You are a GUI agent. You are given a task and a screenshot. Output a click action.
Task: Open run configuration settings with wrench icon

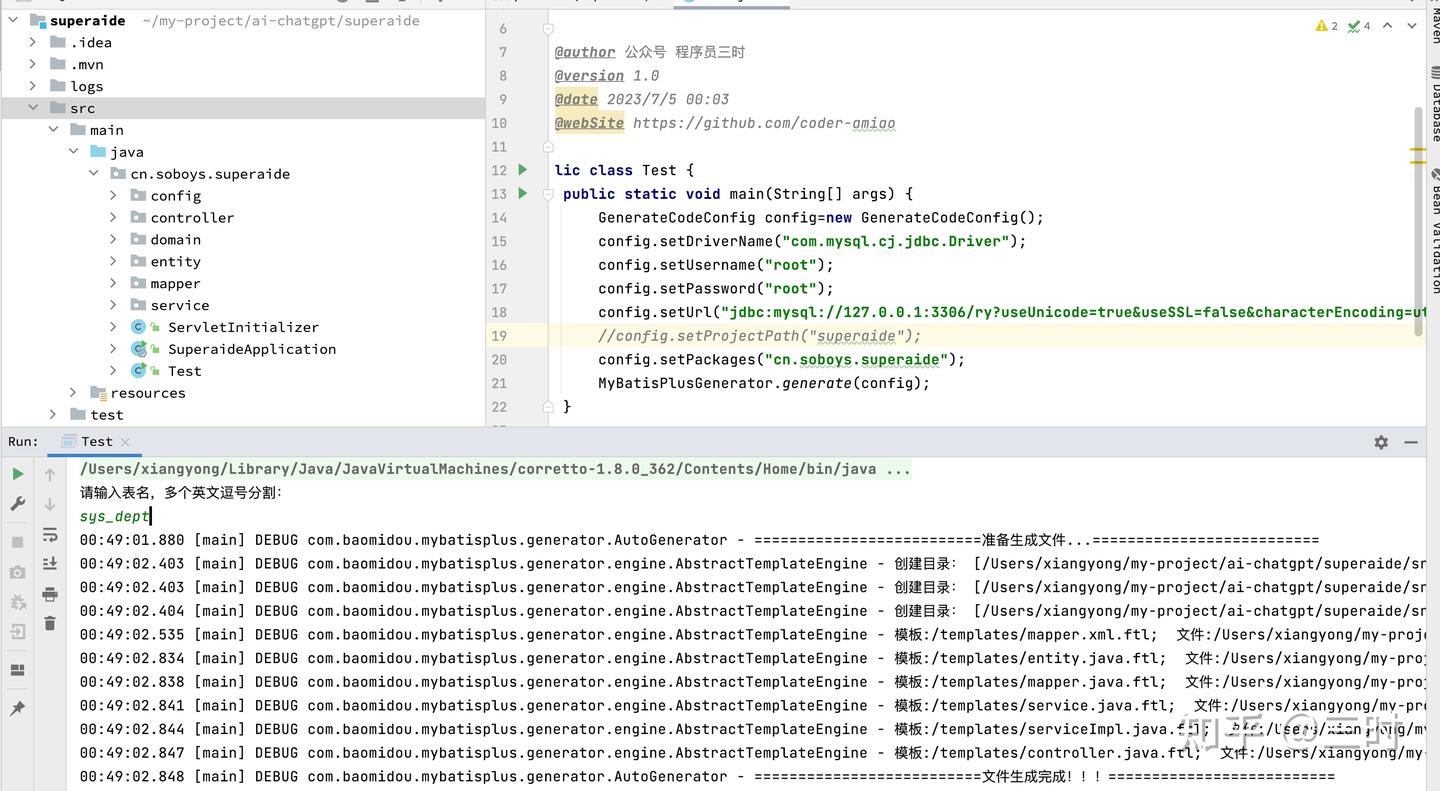coord(17,501)
